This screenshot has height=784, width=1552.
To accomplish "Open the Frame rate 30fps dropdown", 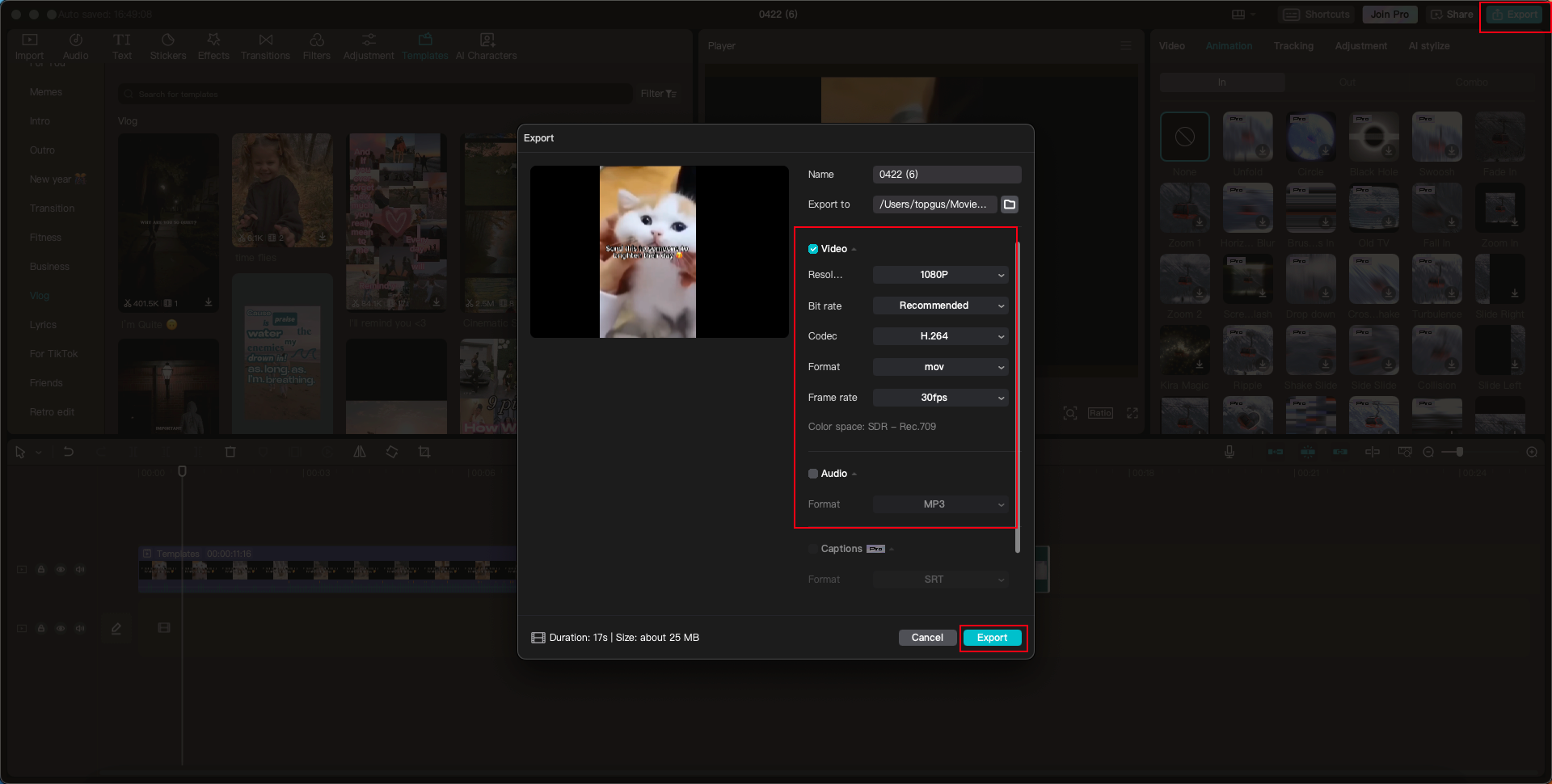I will (x=941, y=398).
